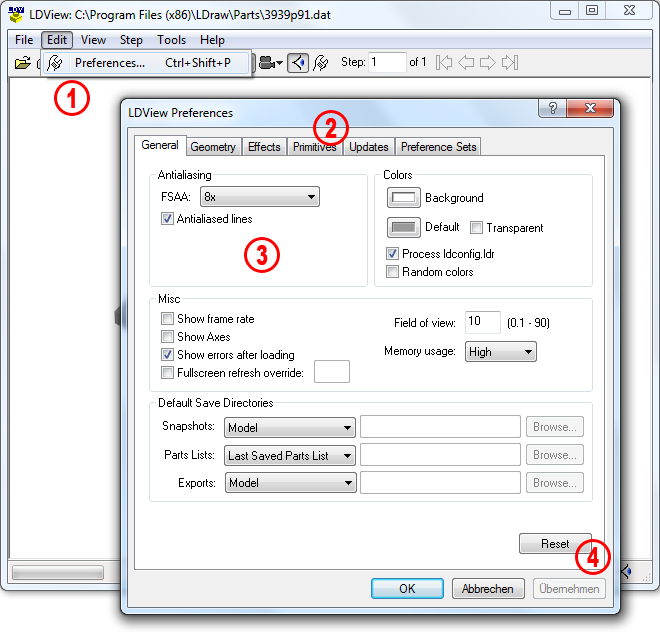
Task: Select Preferences... menu entry
Action: coord(146,63)
